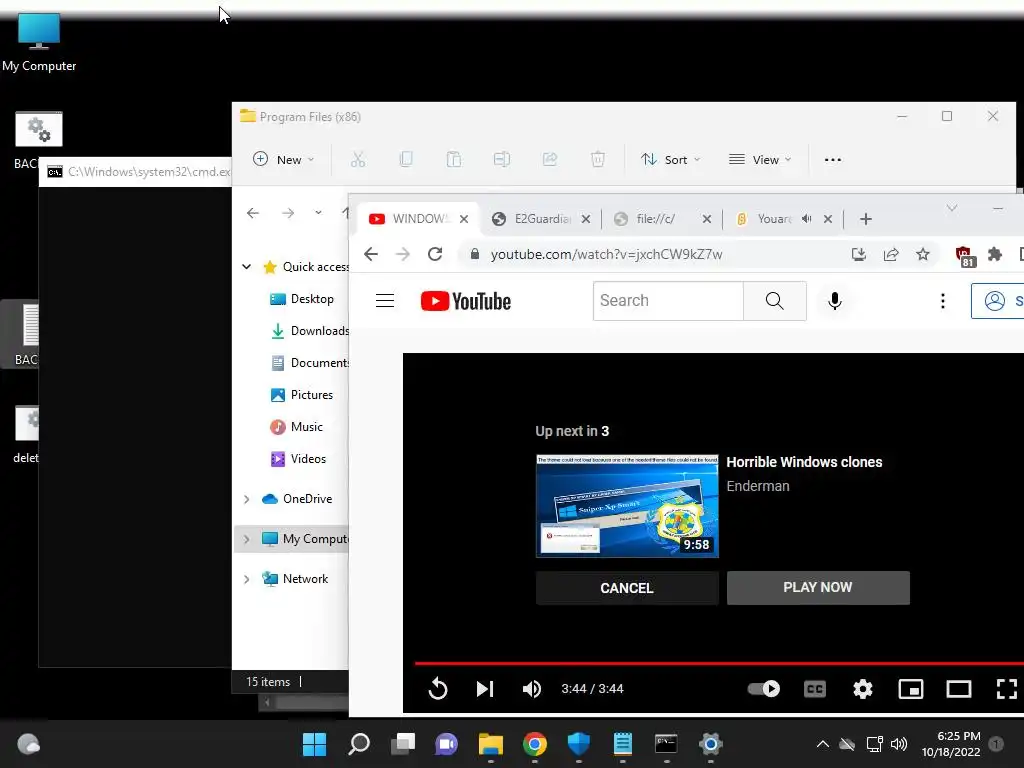Viewport: 1024px width, 768px height.
Task: Click the Delete trash icon in Explorer toolbar
Action: point(598,159)
